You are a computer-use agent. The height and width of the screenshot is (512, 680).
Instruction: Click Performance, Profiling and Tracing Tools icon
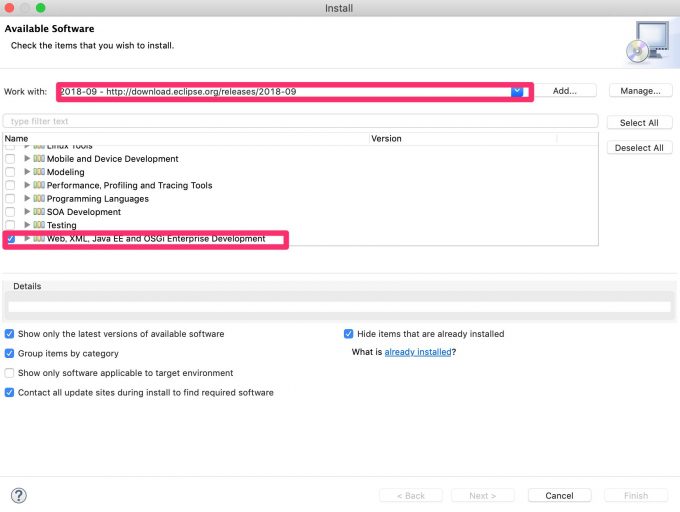40,185
